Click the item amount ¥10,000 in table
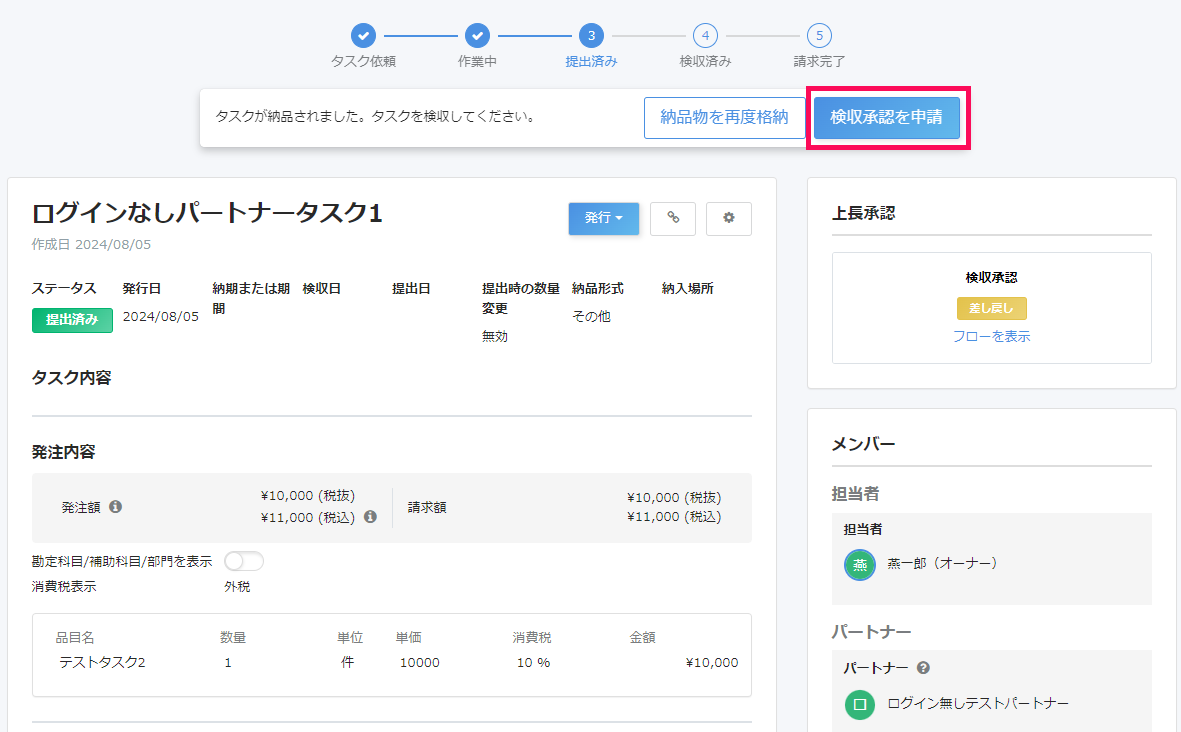 click(x=712, y=663)
